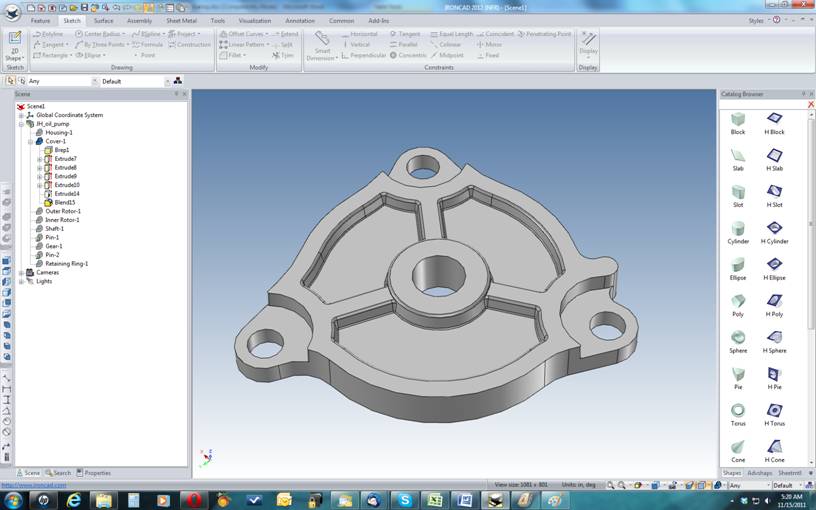This screenshot has height=510, width=816.
Task: Open Skype from the taskbar
Action: [404, 500]
